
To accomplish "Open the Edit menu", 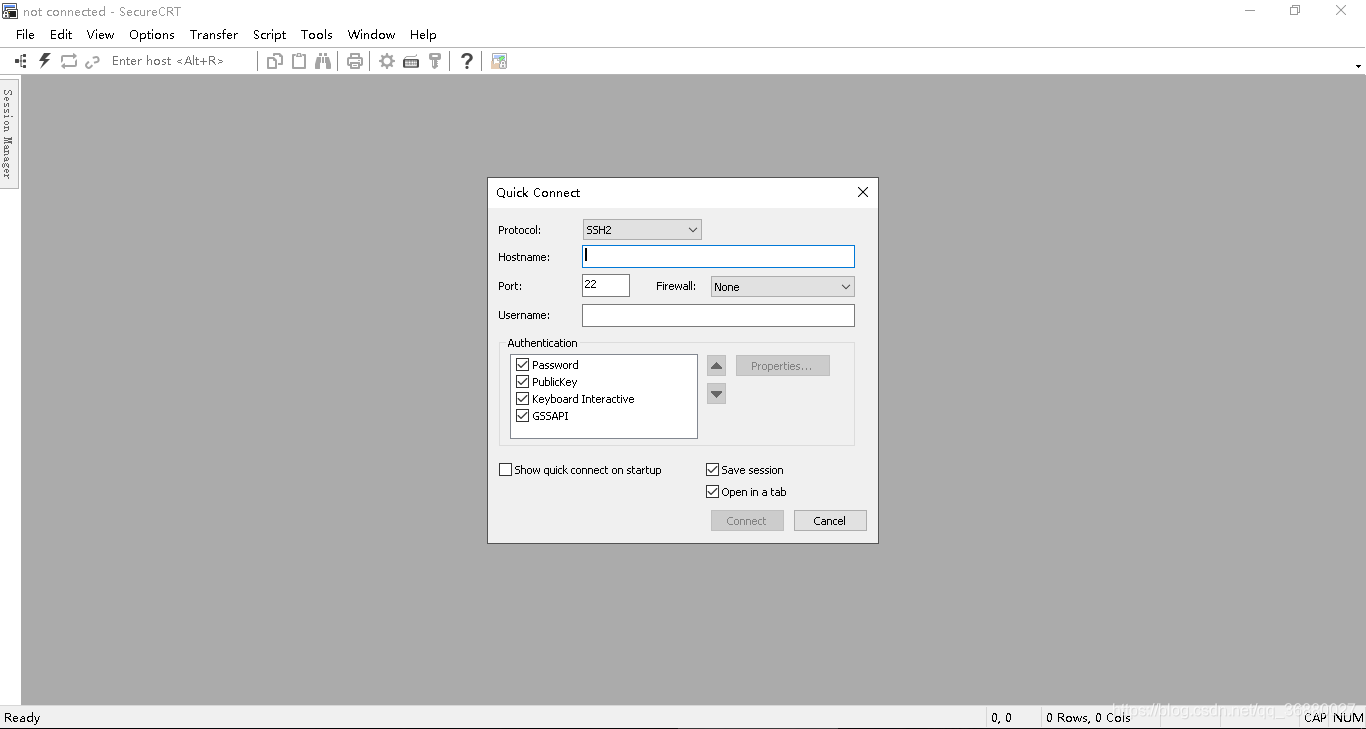I will [x=61, y=34].
